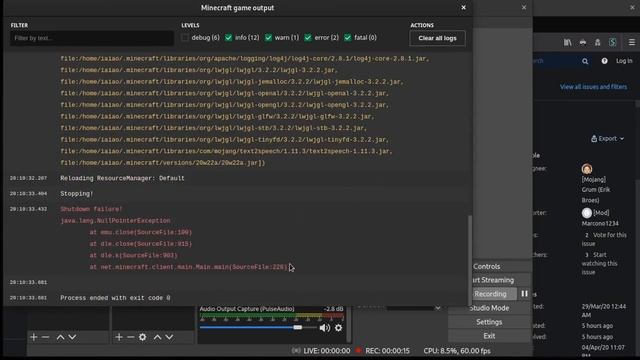This screenshot has width=640, height=360.
Task: Click the OBS Settings button
Action: (x=489, y=322)
